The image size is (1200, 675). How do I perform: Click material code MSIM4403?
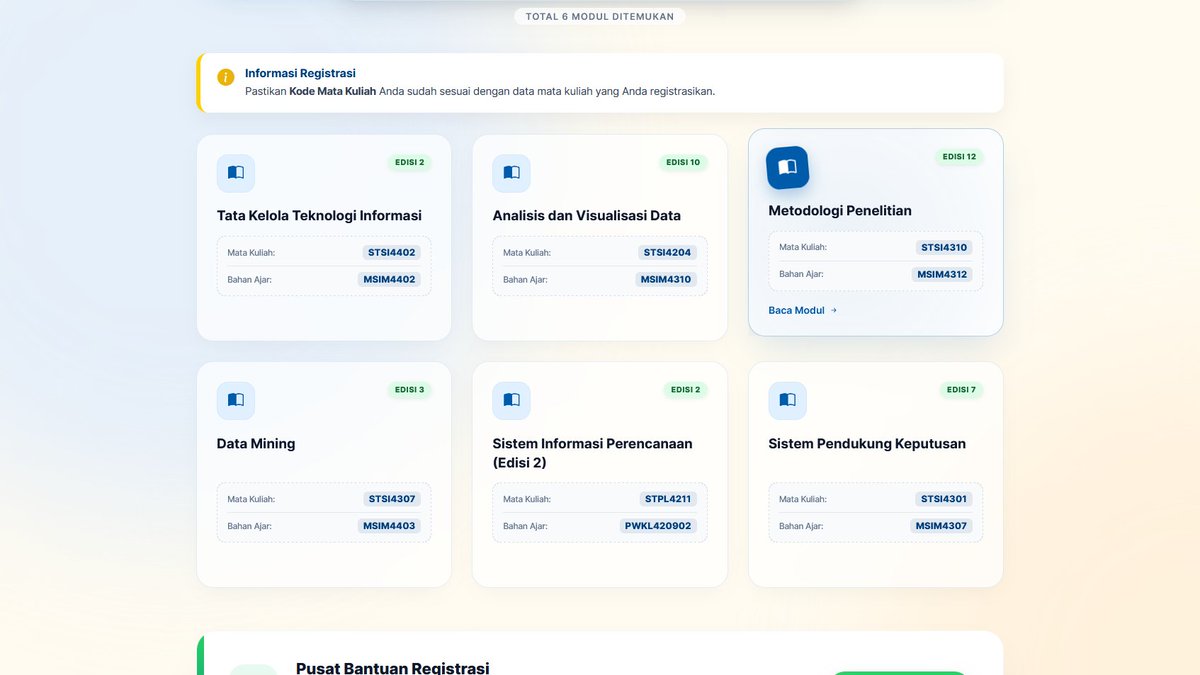[x=390, y=526]
